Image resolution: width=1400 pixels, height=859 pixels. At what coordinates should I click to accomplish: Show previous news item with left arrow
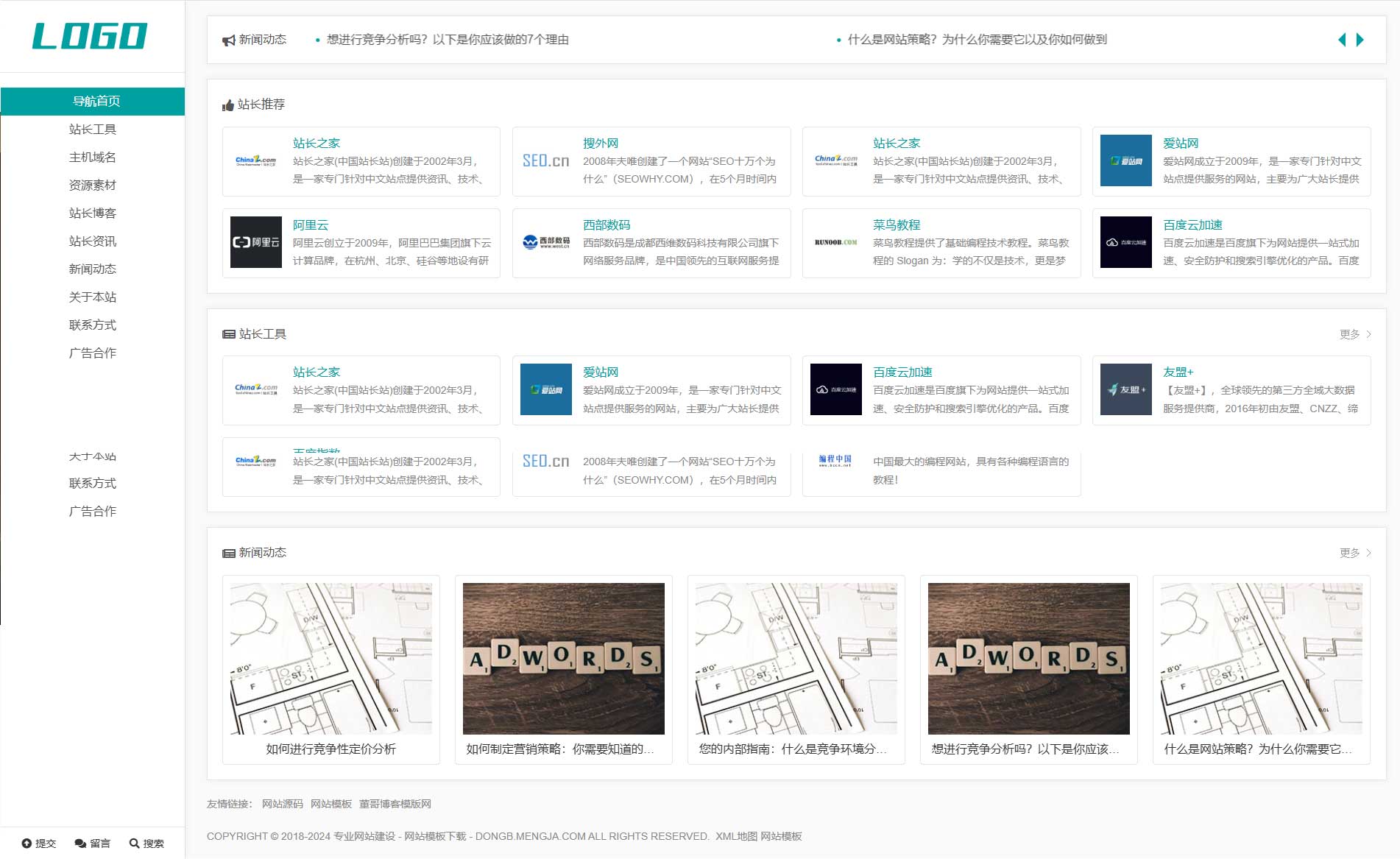tap(1342, 40)
